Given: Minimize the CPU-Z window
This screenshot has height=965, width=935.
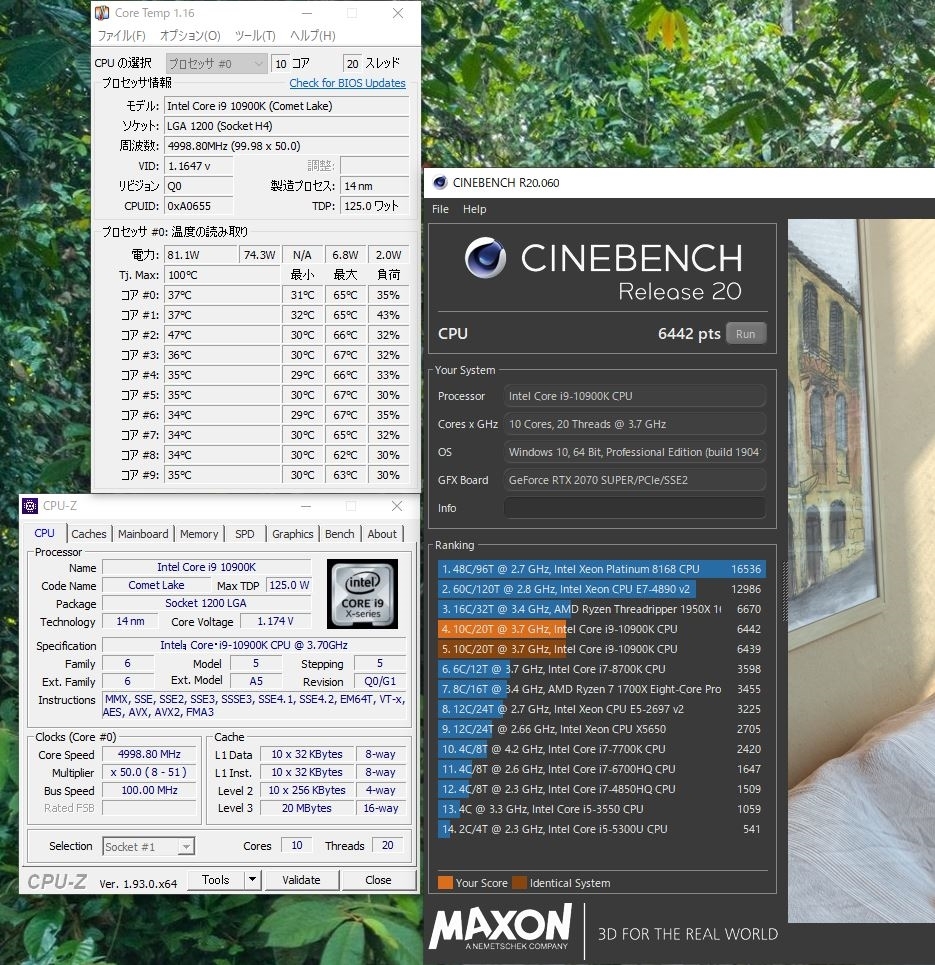Looking at the screenshot, I should coord(306,506).
